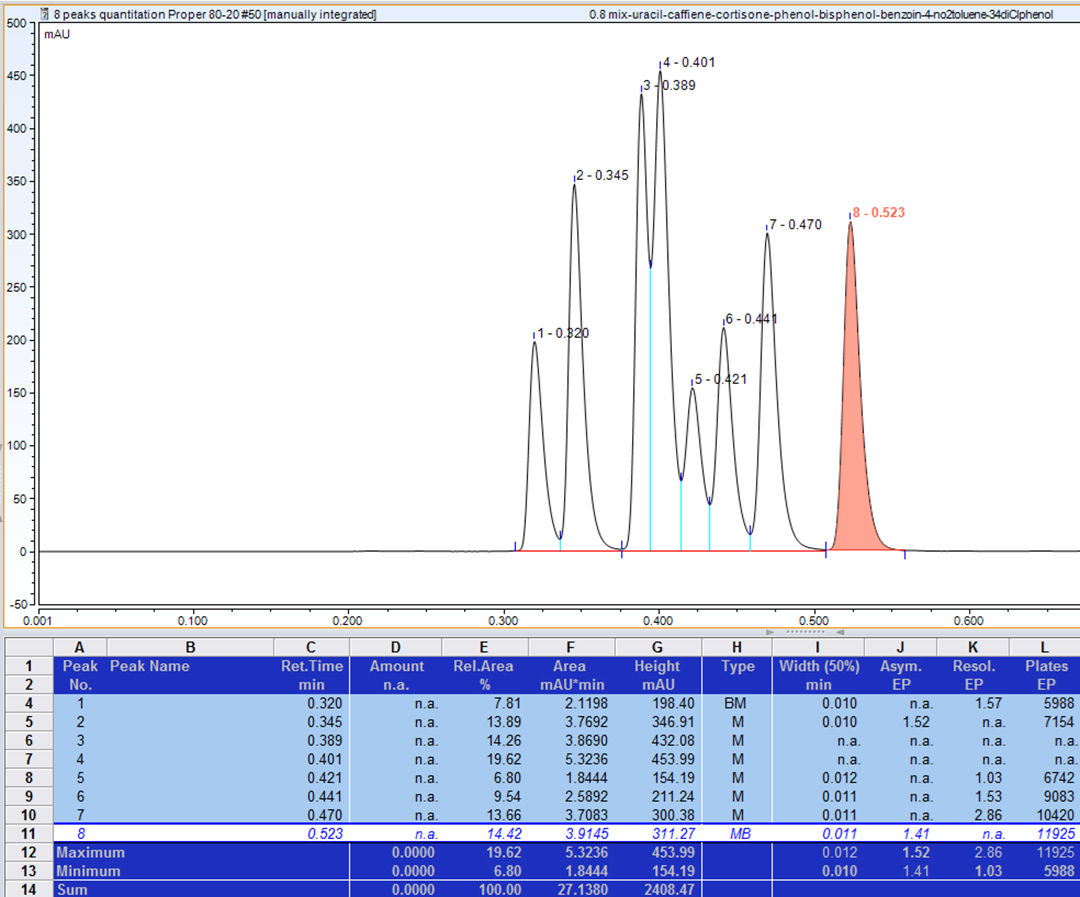Screen dimensions: 1080x897
Task: Select column header C
Action: click(x=311, y=648)
